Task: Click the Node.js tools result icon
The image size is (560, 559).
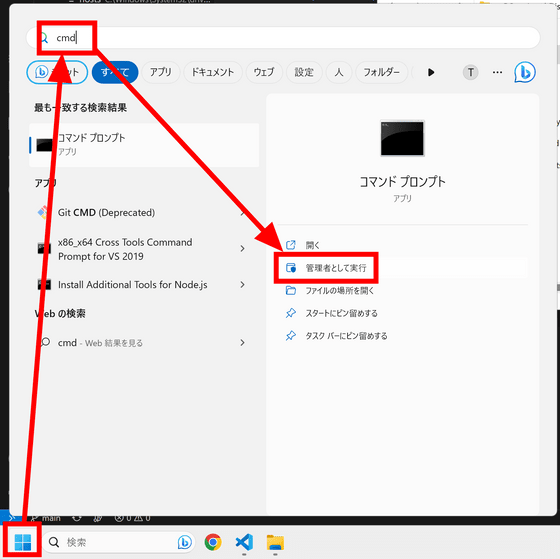Action: tap(44, 284)
